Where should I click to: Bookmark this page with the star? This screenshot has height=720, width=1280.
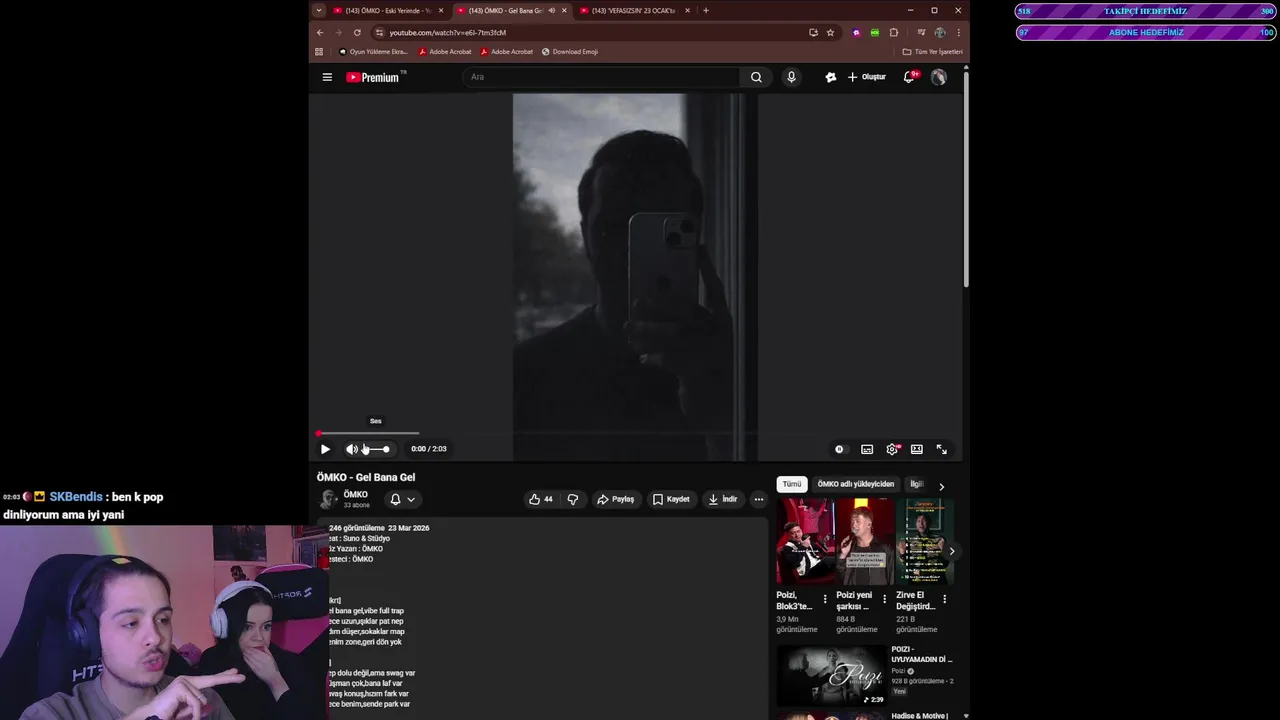coord(830,32)
